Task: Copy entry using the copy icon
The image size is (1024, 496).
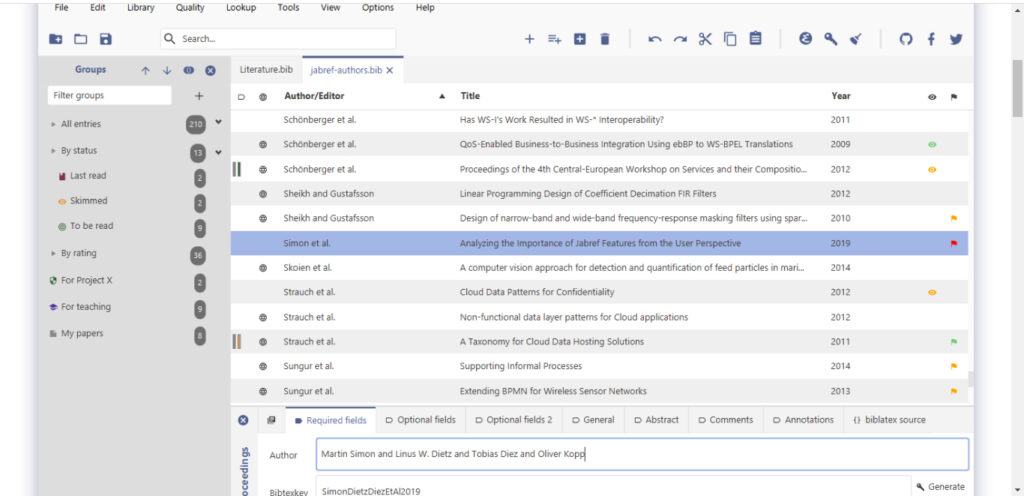Action: coord(730,39)
